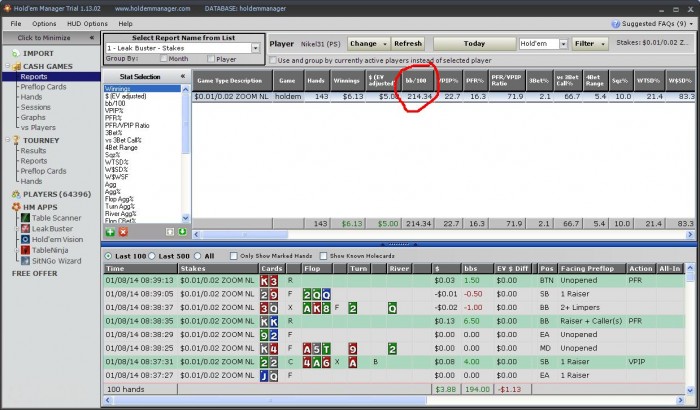Open Cash Games Graphs view
The height and width of the screenshot is (410, 700).
coord(33,117)
